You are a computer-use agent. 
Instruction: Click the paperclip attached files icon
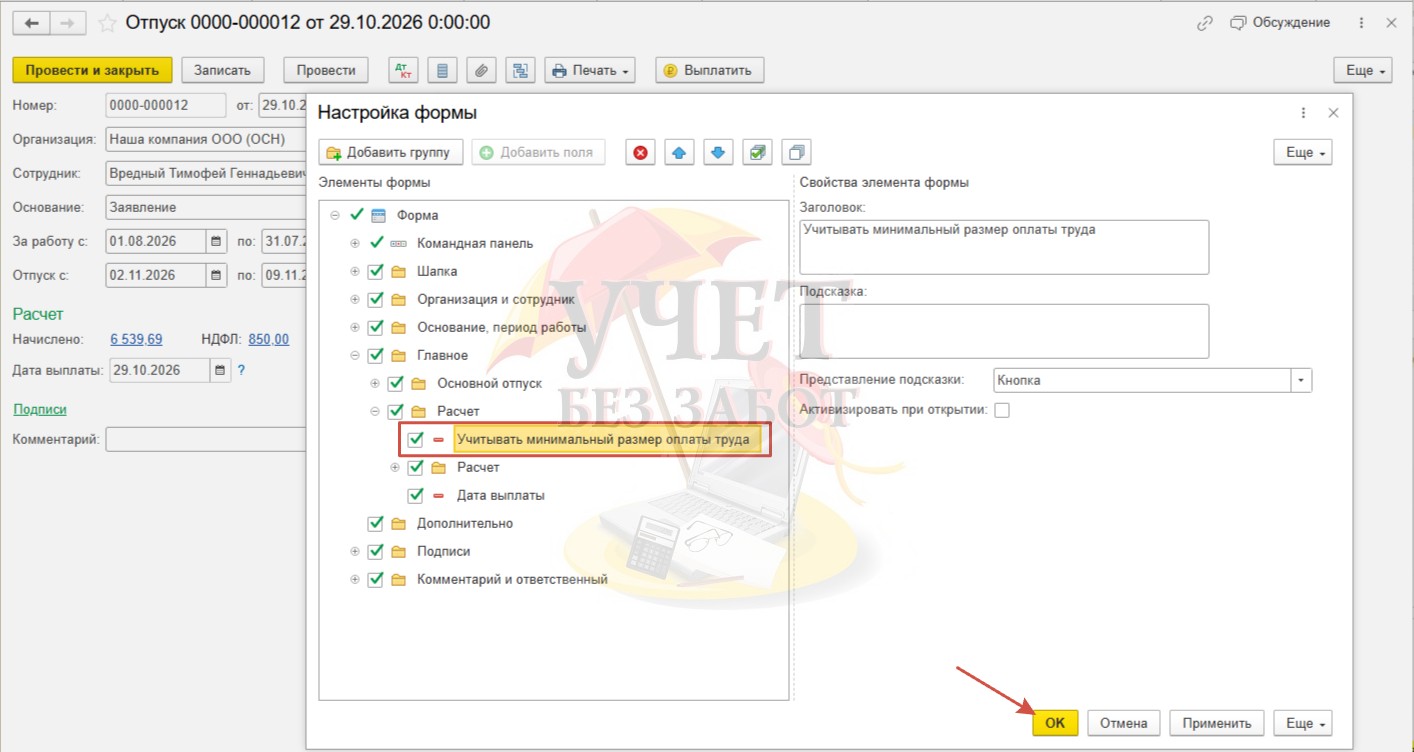tap(482, 70)
